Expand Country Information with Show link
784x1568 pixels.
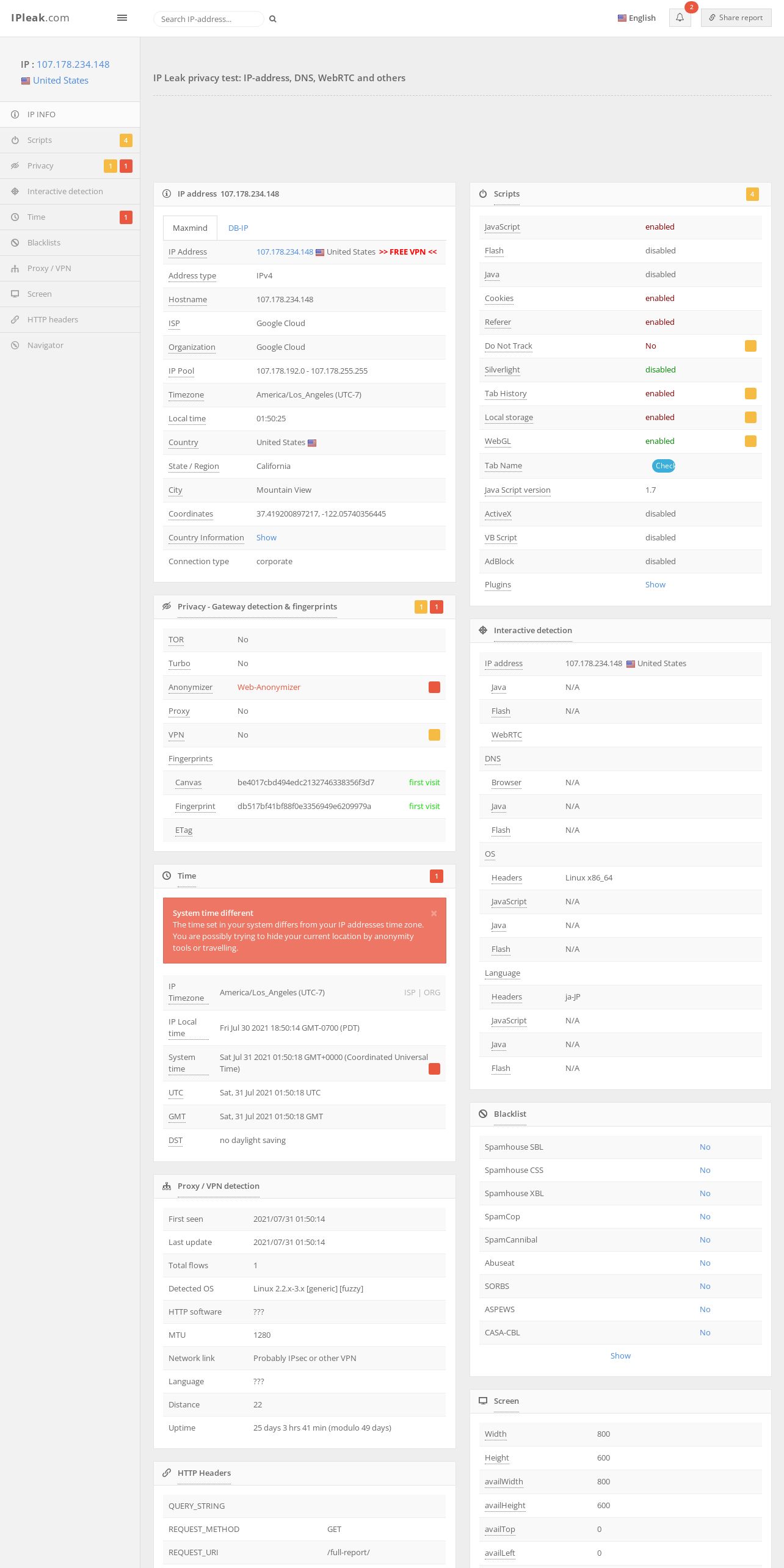coord(266,537)
